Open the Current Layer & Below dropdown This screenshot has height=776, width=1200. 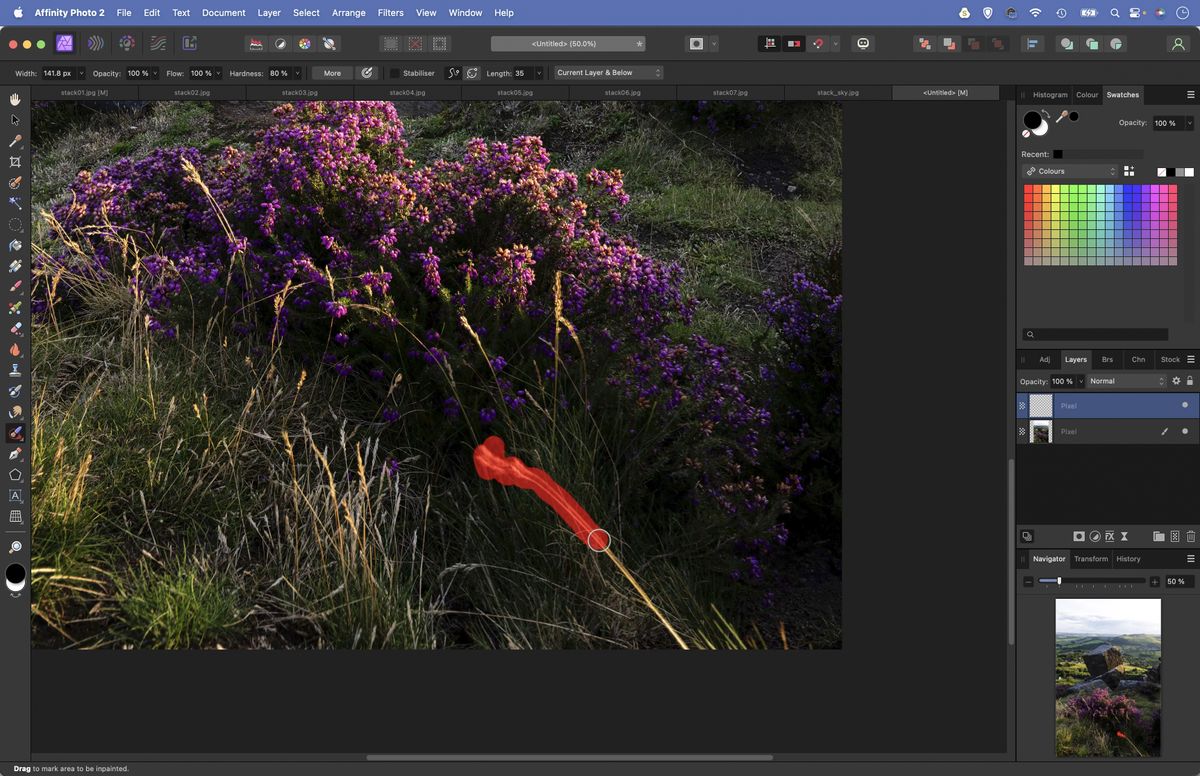(x=606, y=72)
